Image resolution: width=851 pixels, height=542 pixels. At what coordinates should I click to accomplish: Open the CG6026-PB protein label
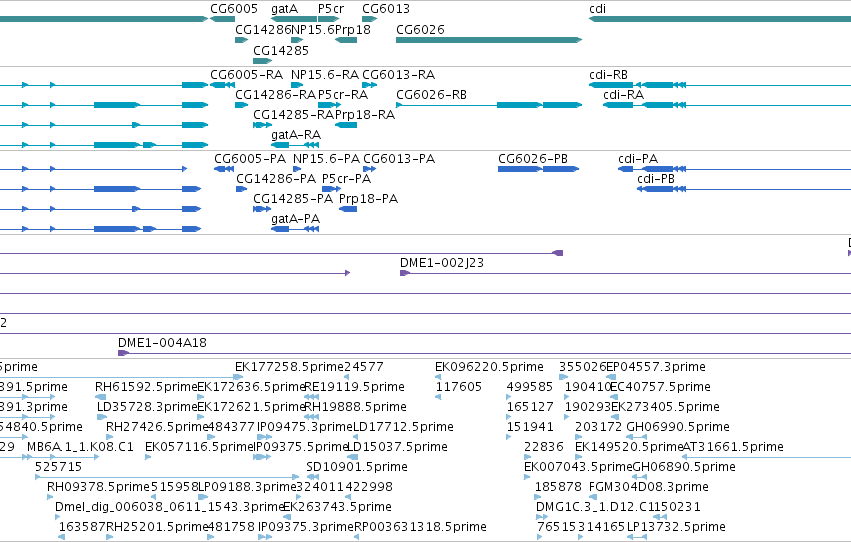pos(533,158)
